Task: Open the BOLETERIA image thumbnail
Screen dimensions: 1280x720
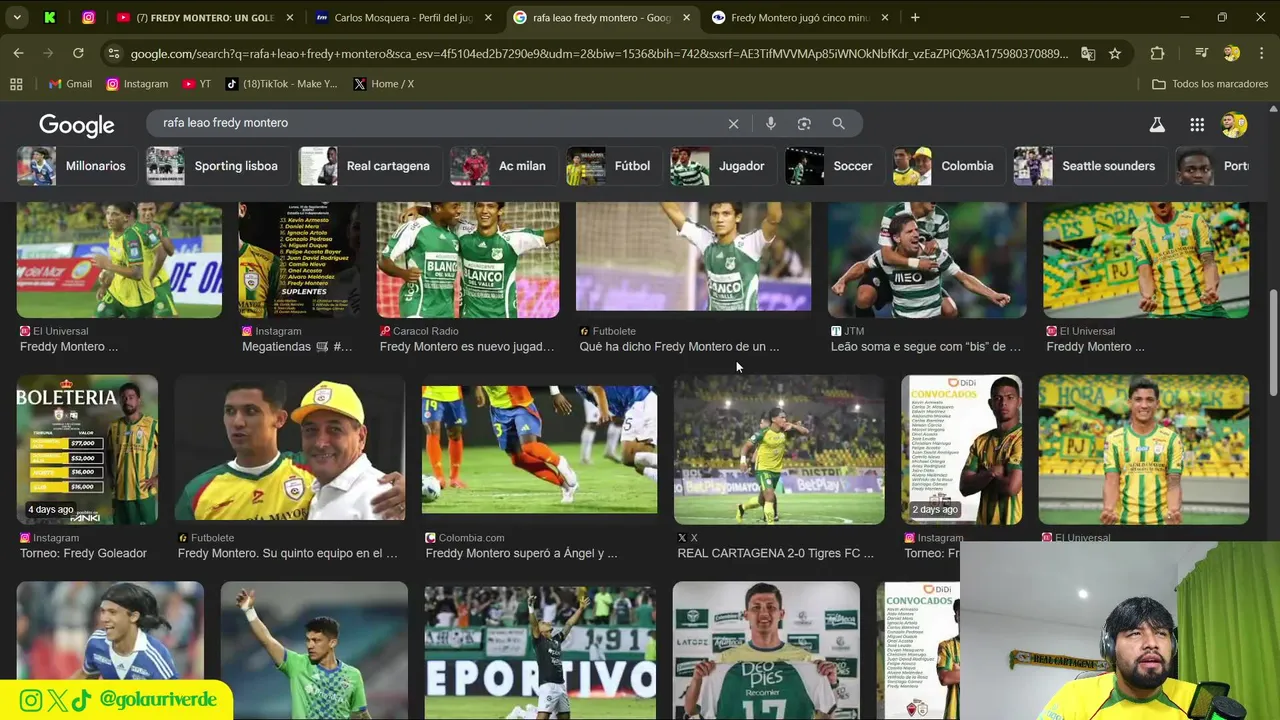Action: pyautogui.click(x=87, y=449)
